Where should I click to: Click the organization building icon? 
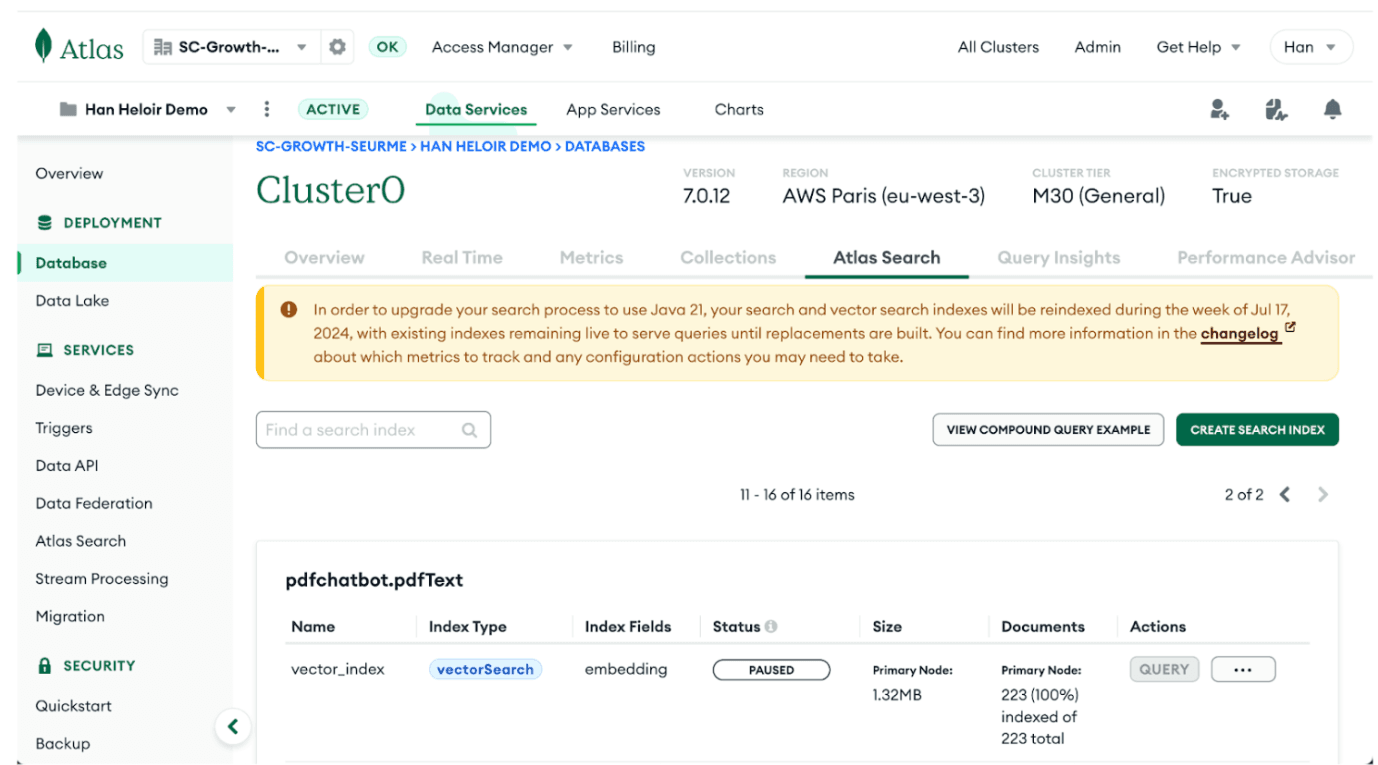[163, 47]
